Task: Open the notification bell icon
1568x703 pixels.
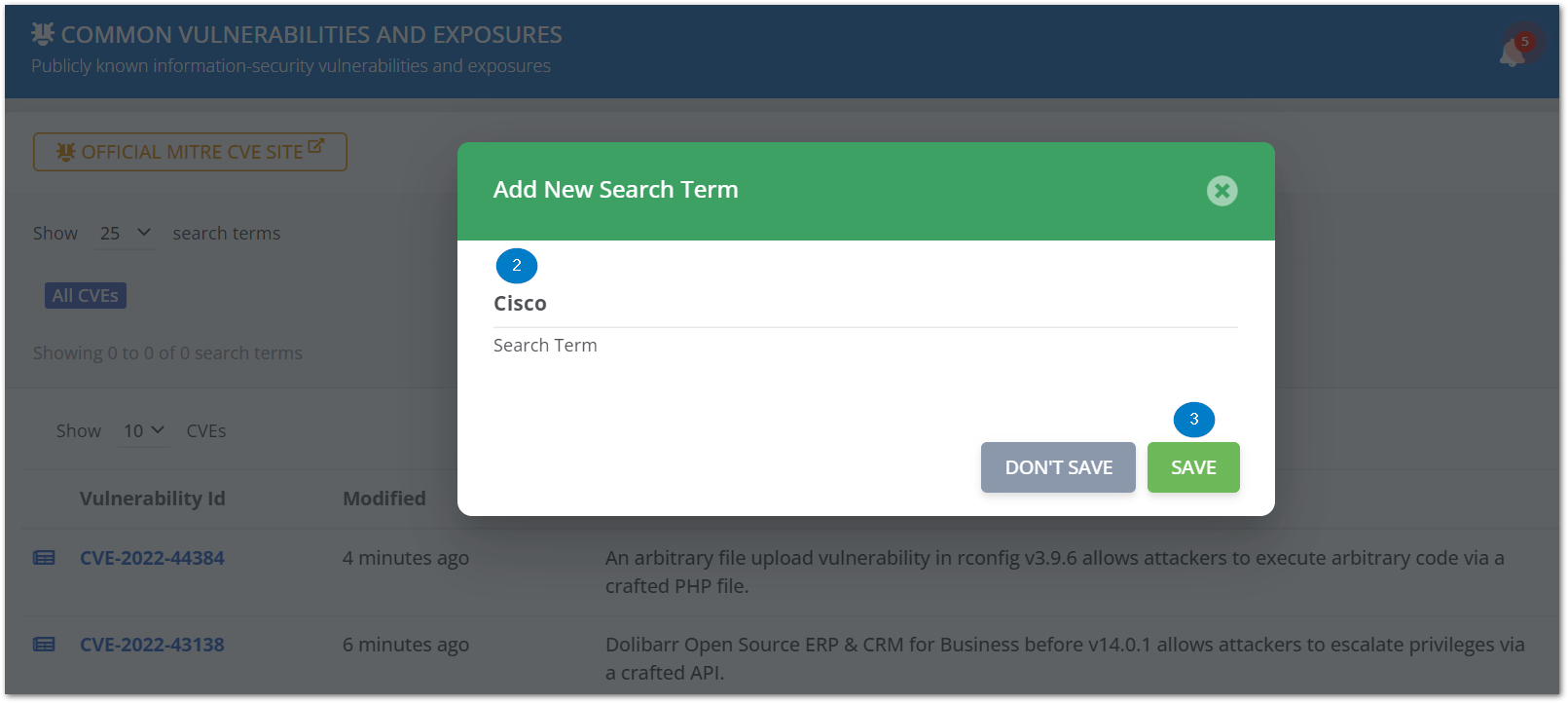Action: 1512,54
